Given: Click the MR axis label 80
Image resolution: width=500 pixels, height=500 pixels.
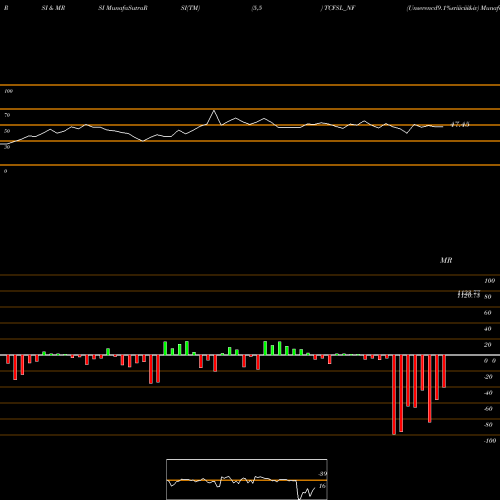Looking at the screenshot, I should tap(488, 297).
